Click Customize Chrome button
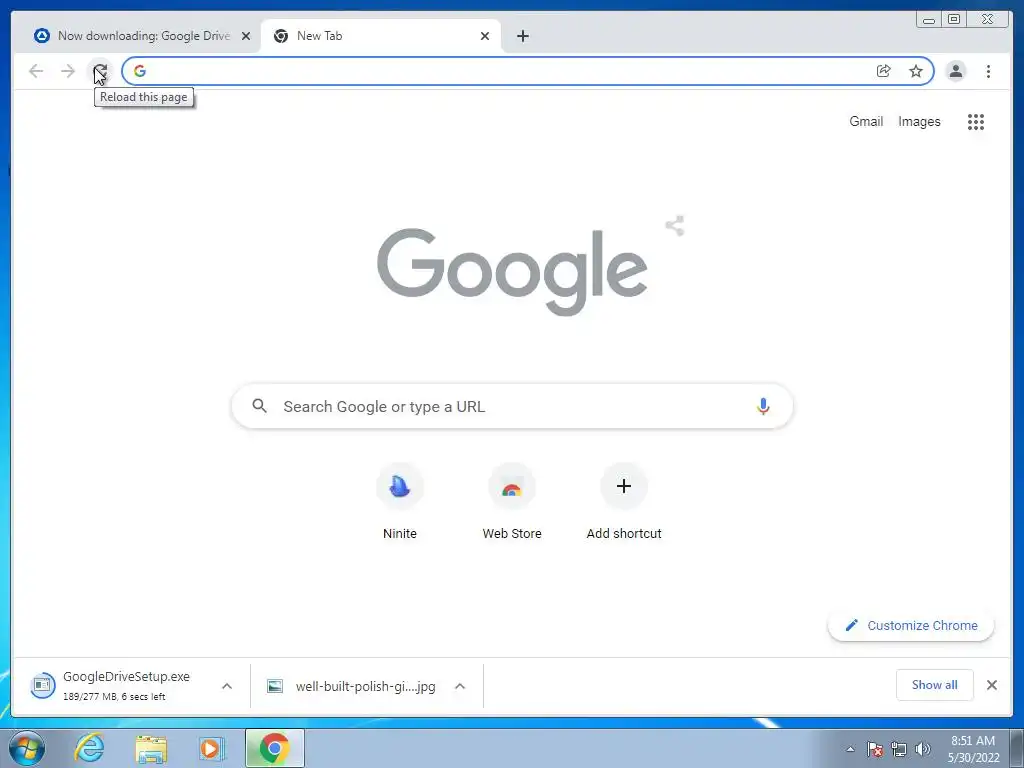This screenshot has width=1024, height=768. [x=911, y=625]
